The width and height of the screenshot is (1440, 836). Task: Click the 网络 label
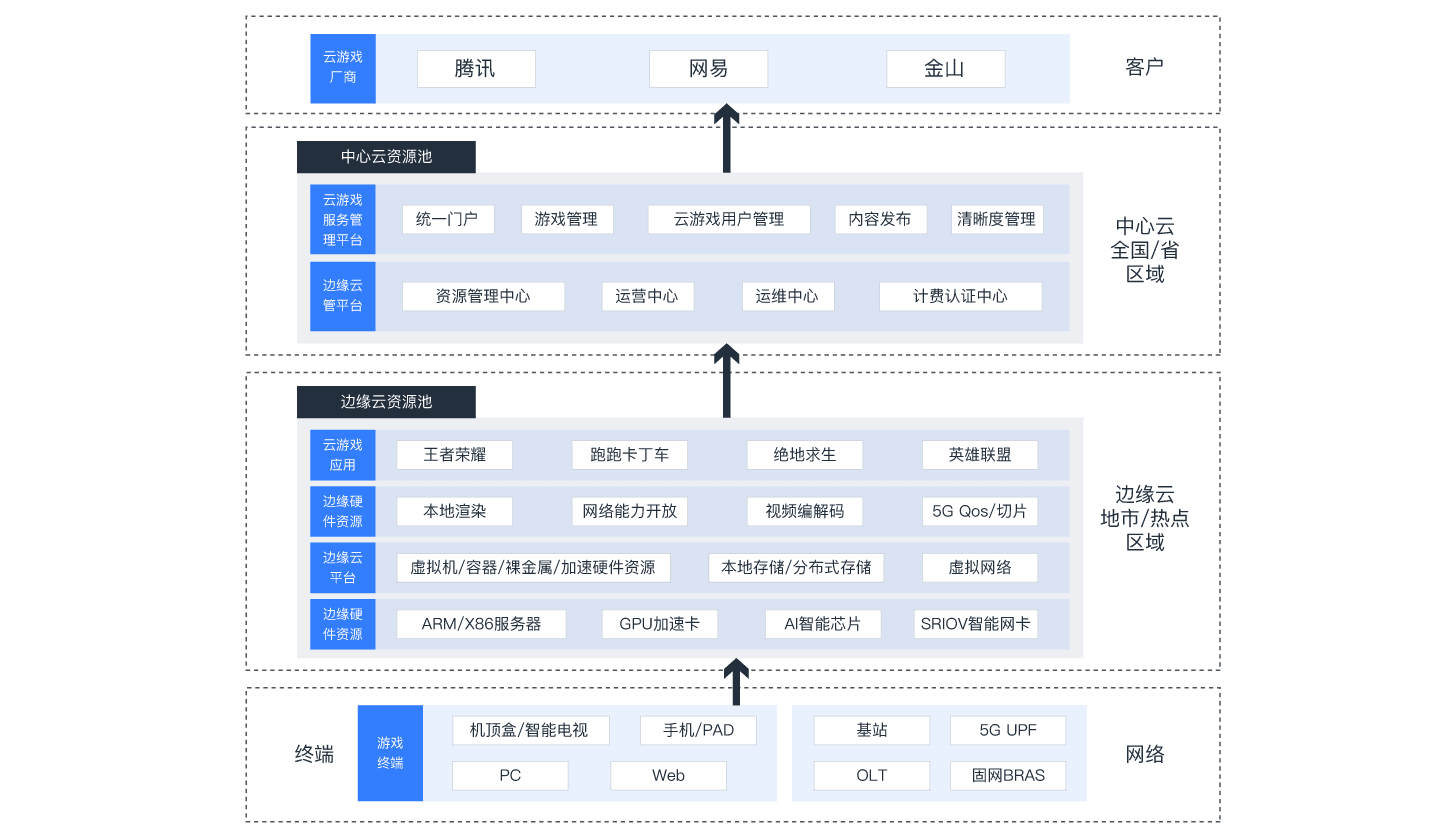(x=1144, y=754)
